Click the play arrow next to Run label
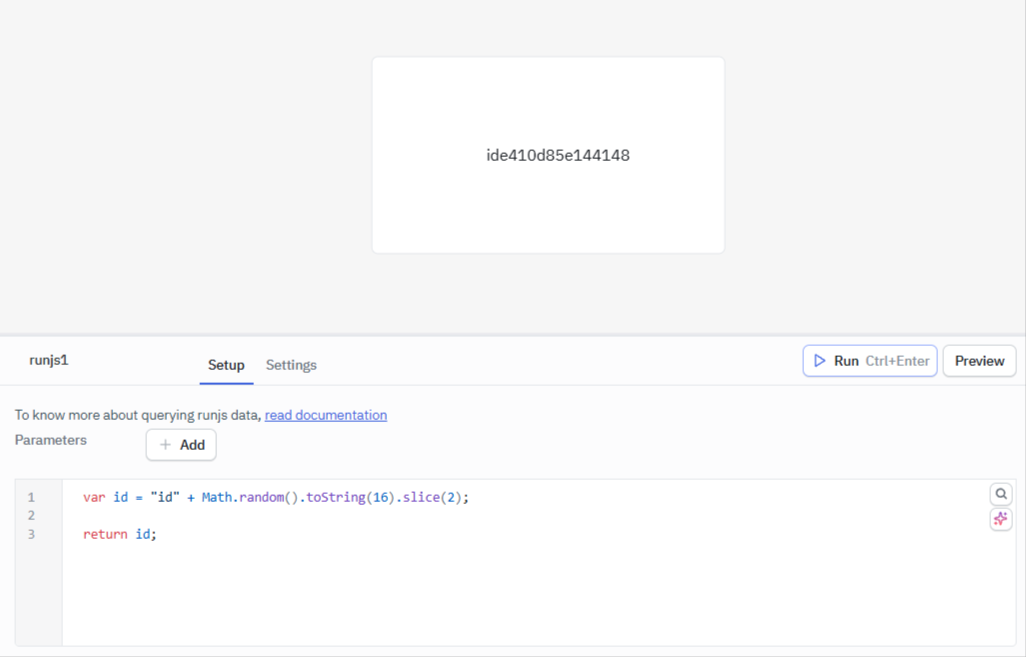The image size is (1026, 657). [818, 361]
